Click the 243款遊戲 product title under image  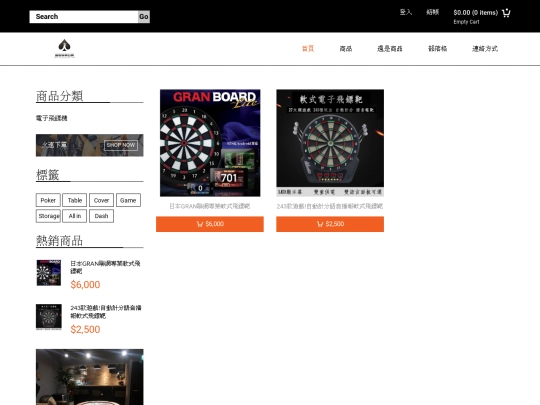pos(330,206)
